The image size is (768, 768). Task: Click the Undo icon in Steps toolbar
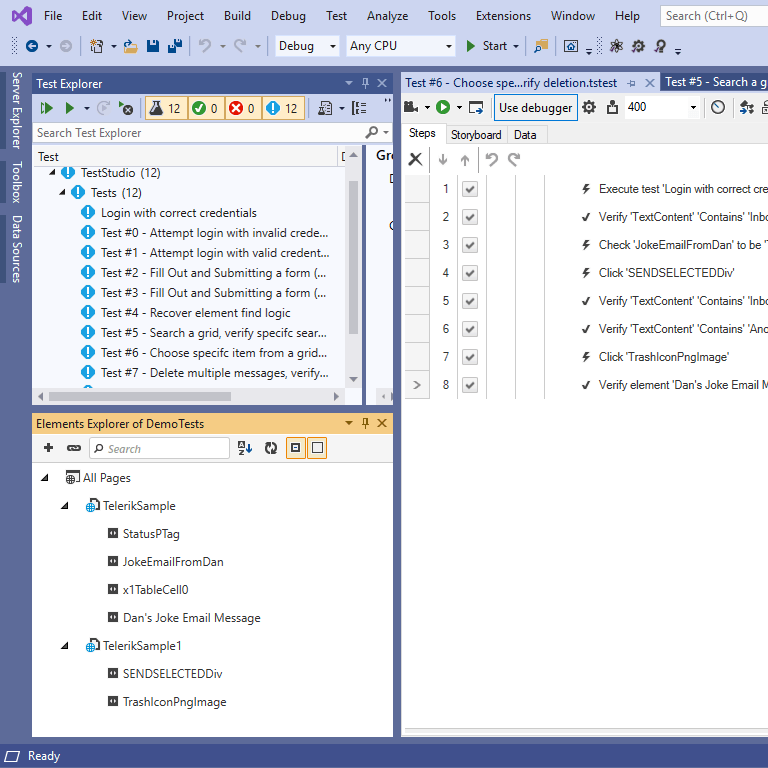tap(491, 159)
